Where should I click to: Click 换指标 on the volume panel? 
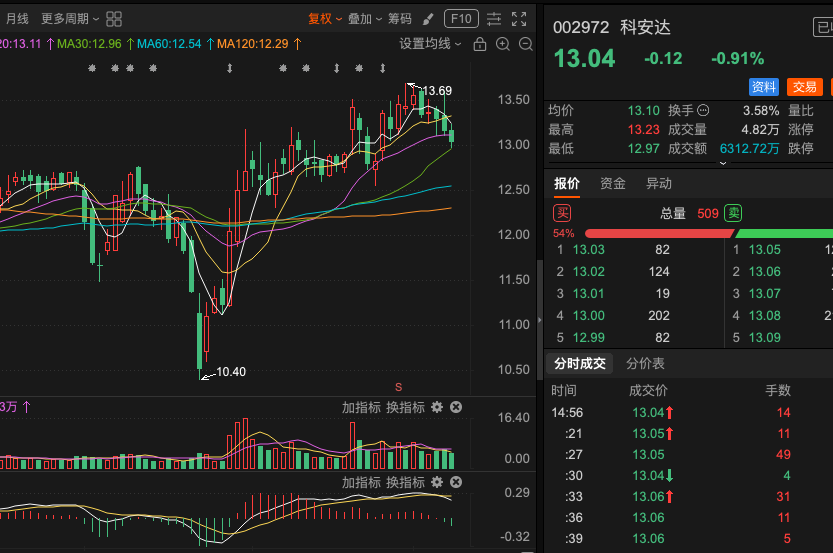(x=405, y=407)
